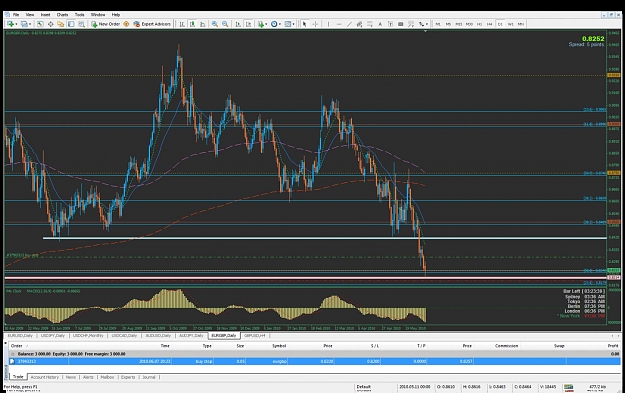Viewport: 625px width, 393px height.
Task: Select the Text Label tool
Action: point(390,24)
